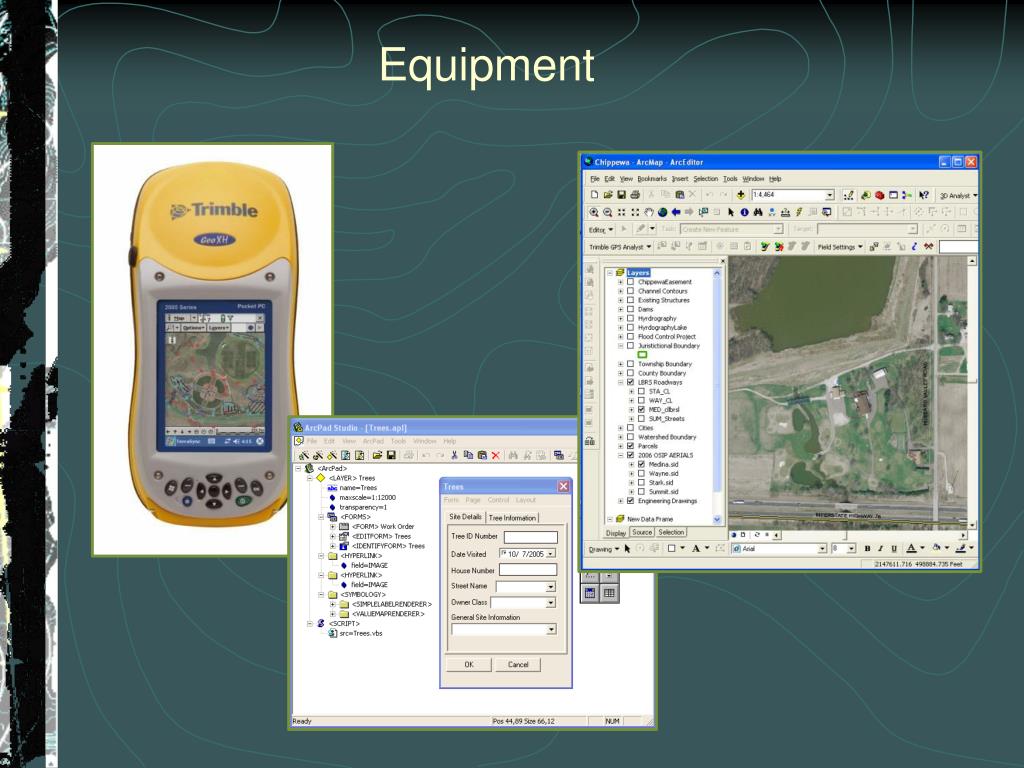Open a map document with ArcMap Open icon
1024x768 pixels.
(x=607, y=195)
